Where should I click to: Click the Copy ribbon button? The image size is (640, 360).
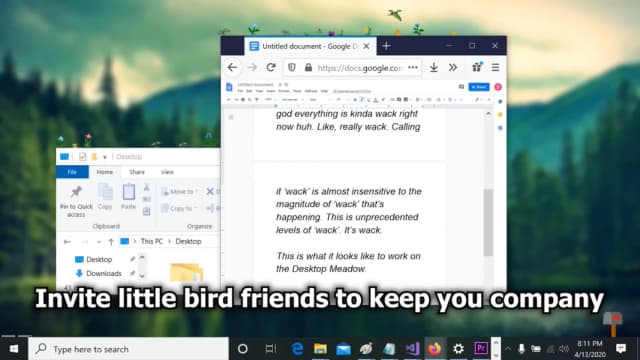coord(105,197)
